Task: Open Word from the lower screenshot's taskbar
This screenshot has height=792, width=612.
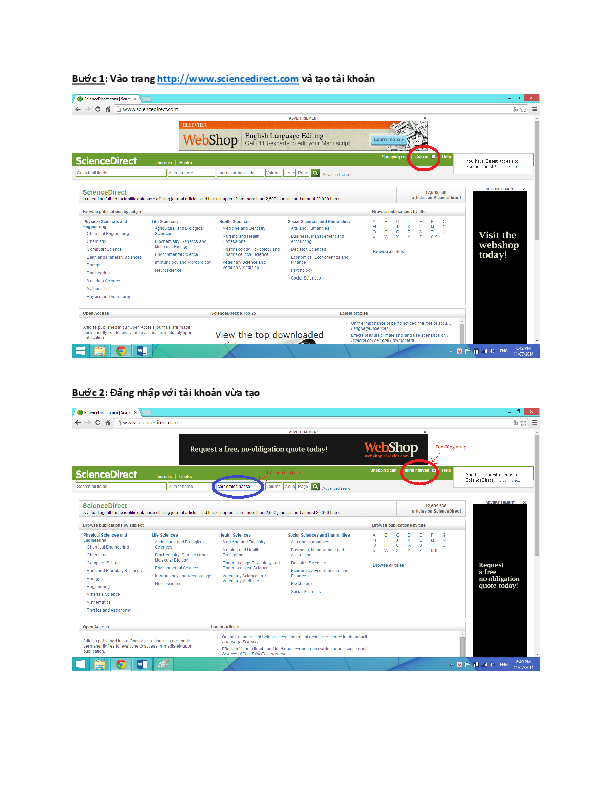Action: click(141, 663)
